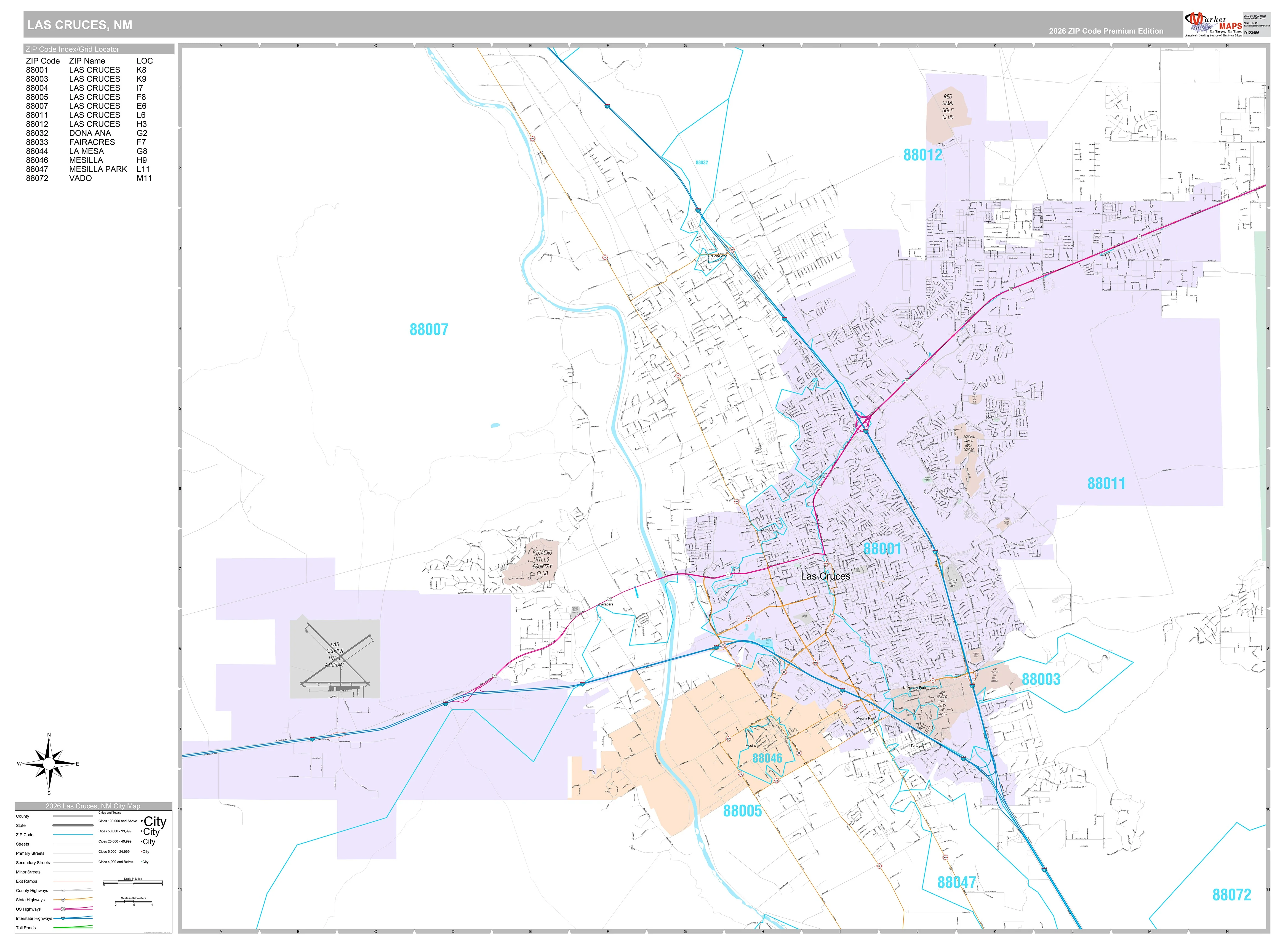Select index row 88007 LAS CRUCES E6
This screenshot has height=946, width=1288.
[89, 106]
